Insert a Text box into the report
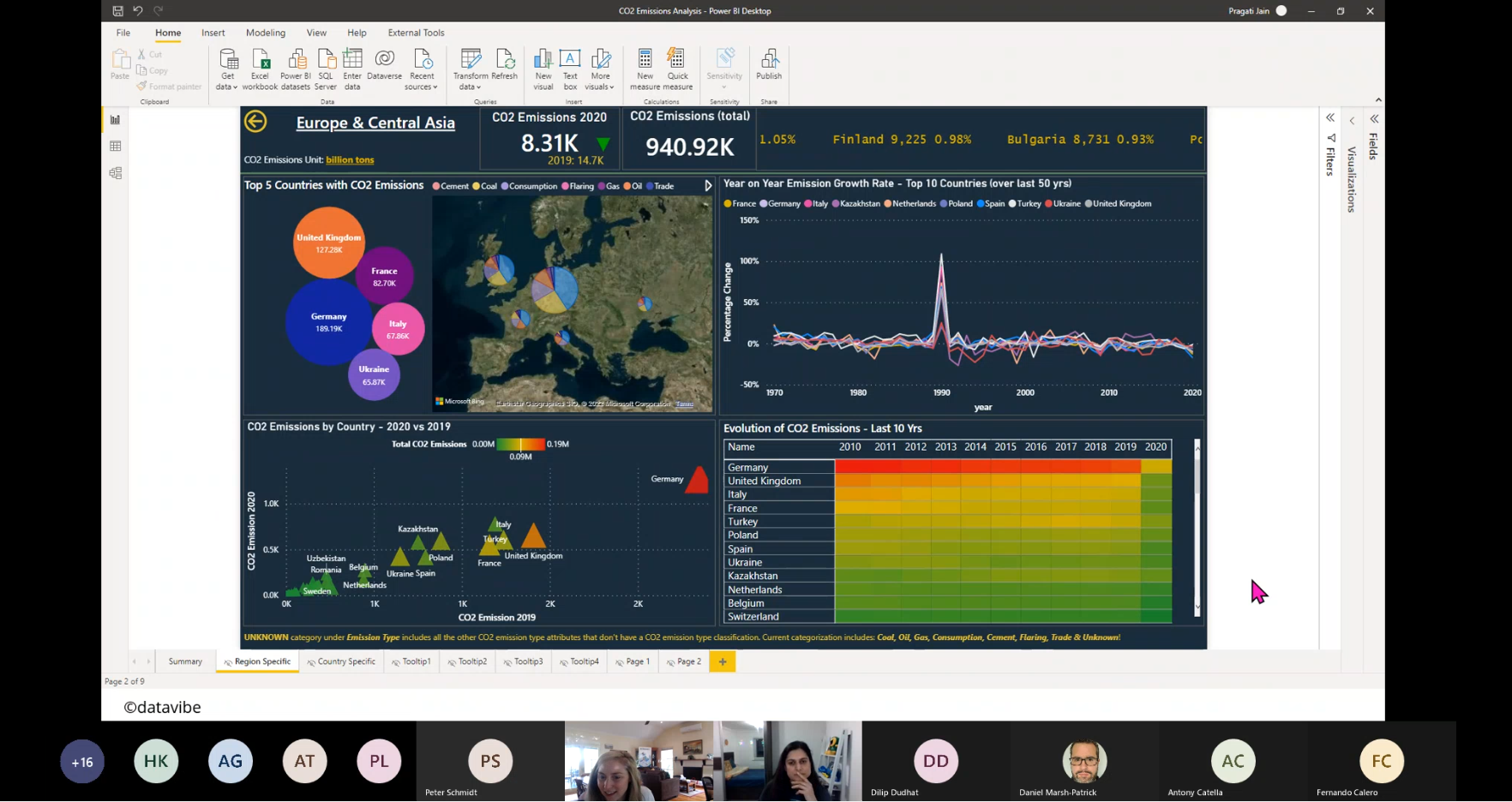 pos(570,67)
